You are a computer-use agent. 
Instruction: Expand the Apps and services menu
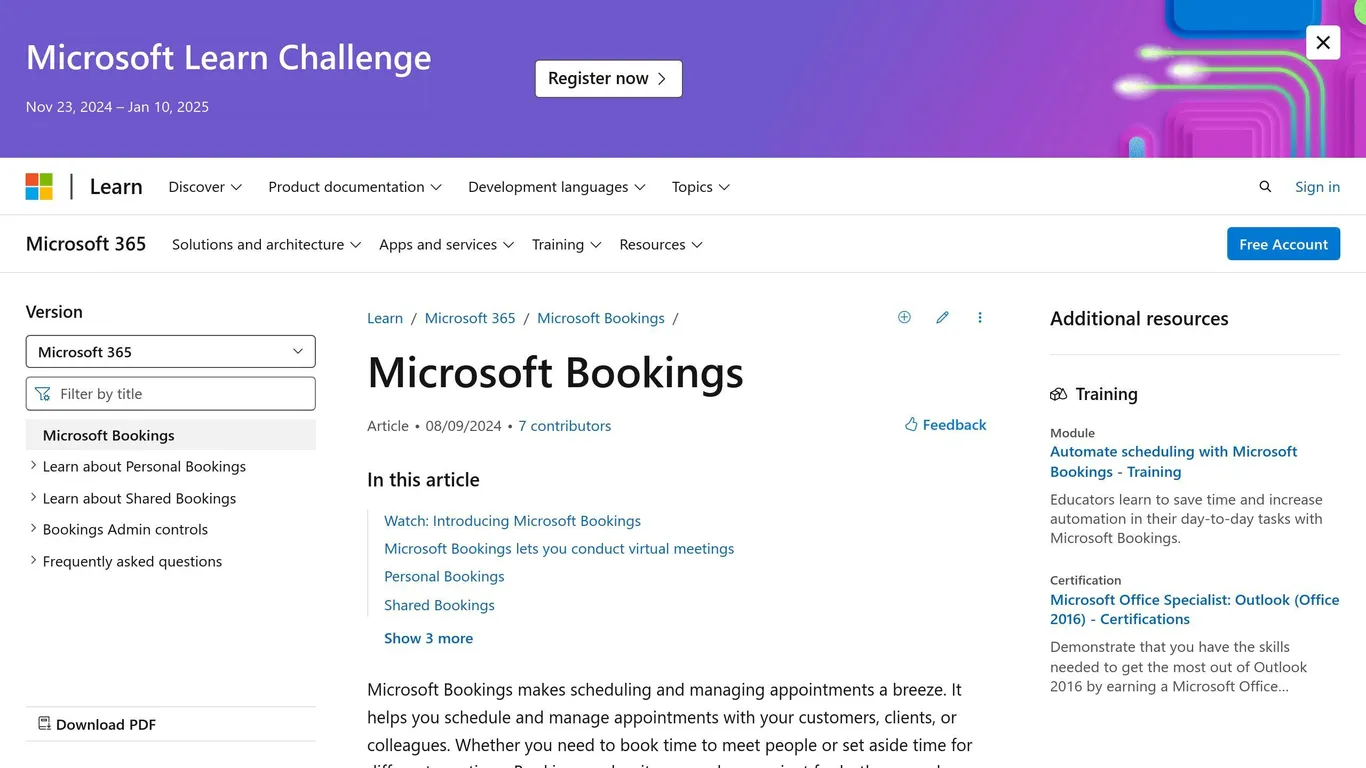(446, 244)
